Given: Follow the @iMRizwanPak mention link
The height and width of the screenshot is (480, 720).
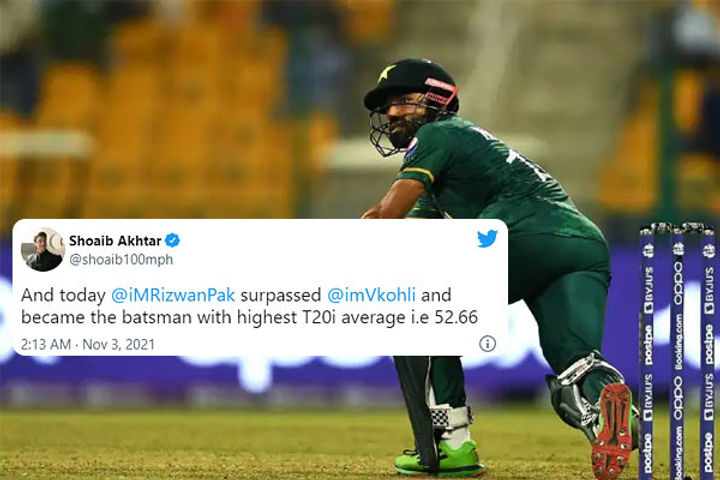Looking at the screenshot, I should point(173,295).
